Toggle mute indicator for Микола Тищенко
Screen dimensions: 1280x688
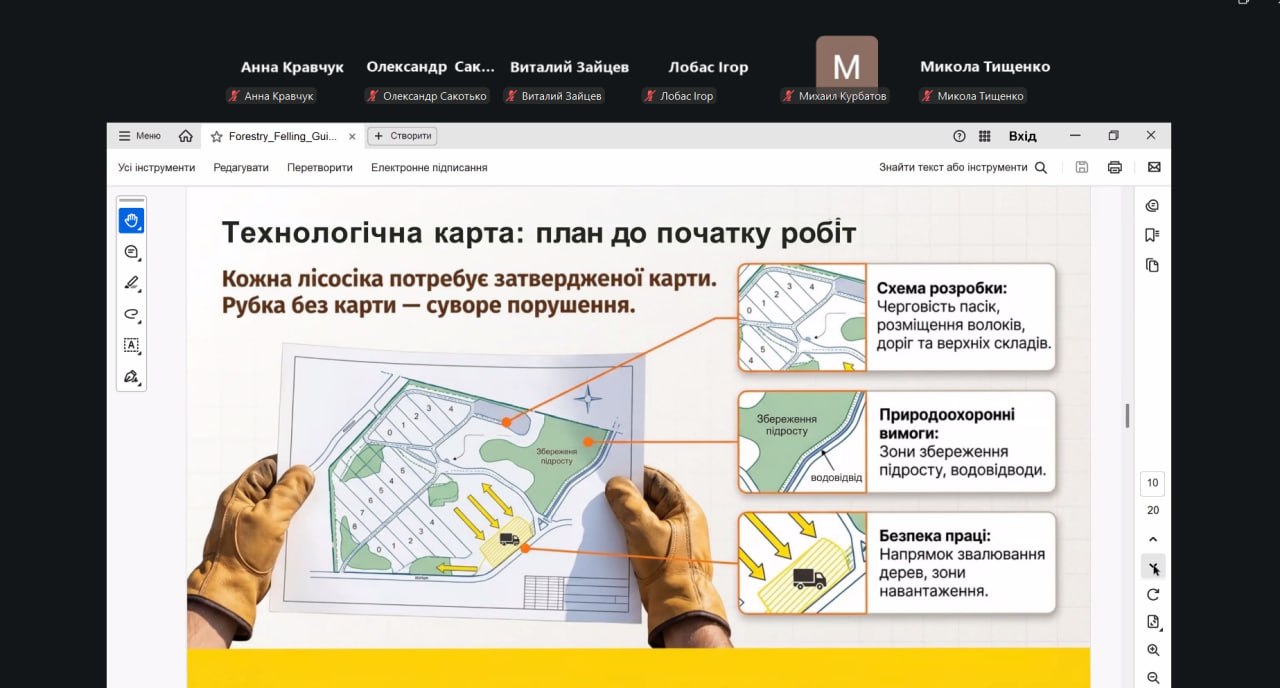point(927,96)
